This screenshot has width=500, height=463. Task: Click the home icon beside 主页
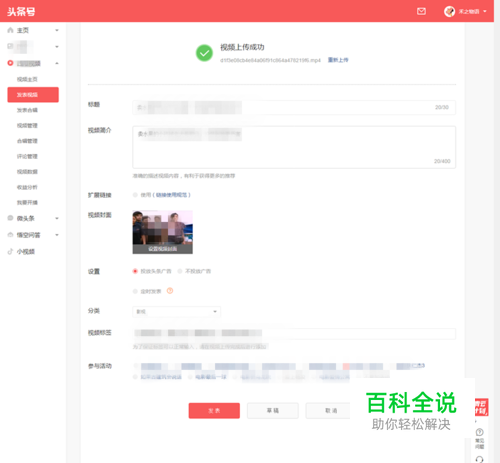10,30
